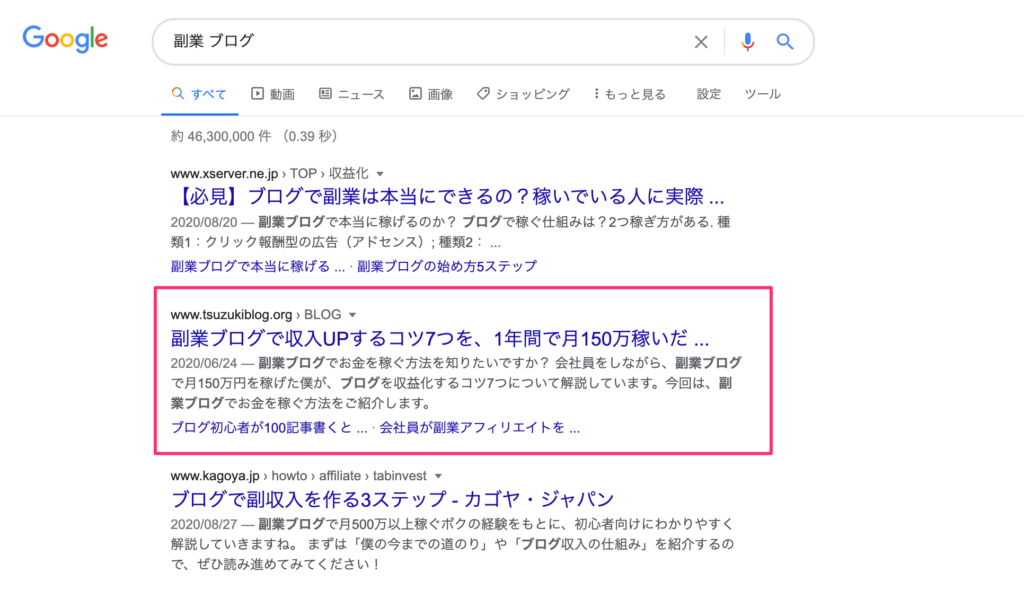Click the www.xserver.ne.jp breadcrumb URL
1024x599 pixels.
(x=224, y=174)
